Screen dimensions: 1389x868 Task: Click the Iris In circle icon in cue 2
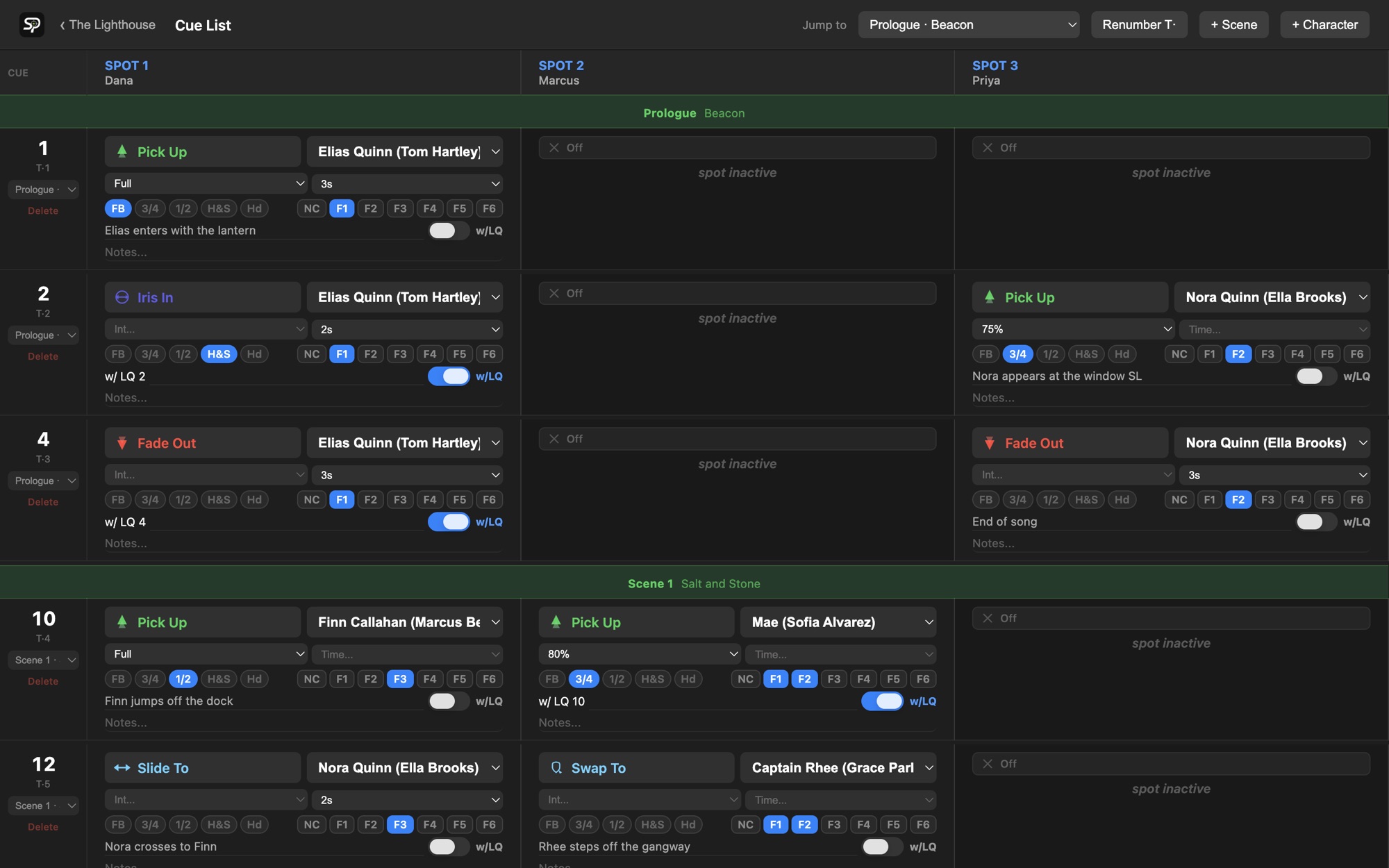(122, 297)
